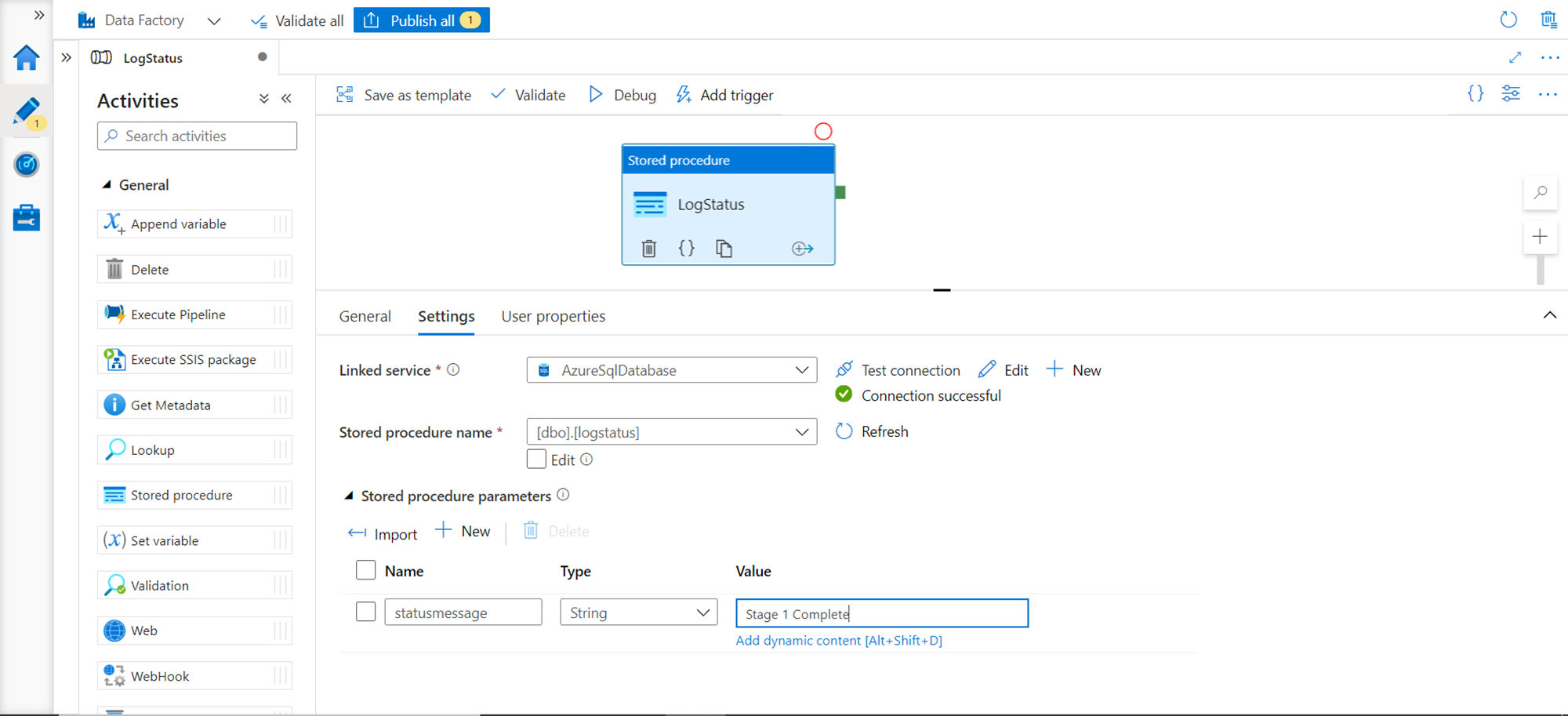Image resolution: width=1568 pixels, height=716 pixels.
Task: Toggle the select-all parameters checkbox beside Name
Action: (x=365, y=570)
